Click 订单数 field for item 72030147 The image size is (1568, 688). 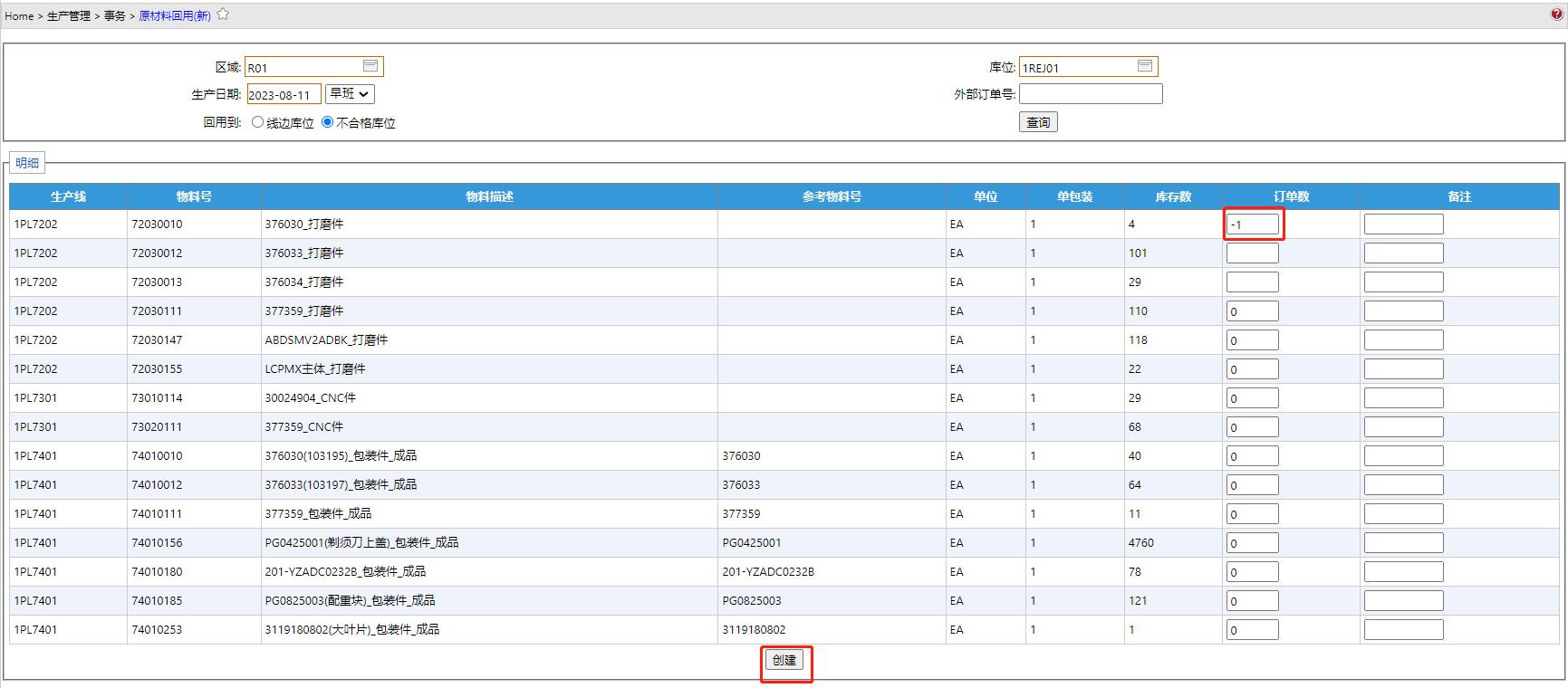1253,340
